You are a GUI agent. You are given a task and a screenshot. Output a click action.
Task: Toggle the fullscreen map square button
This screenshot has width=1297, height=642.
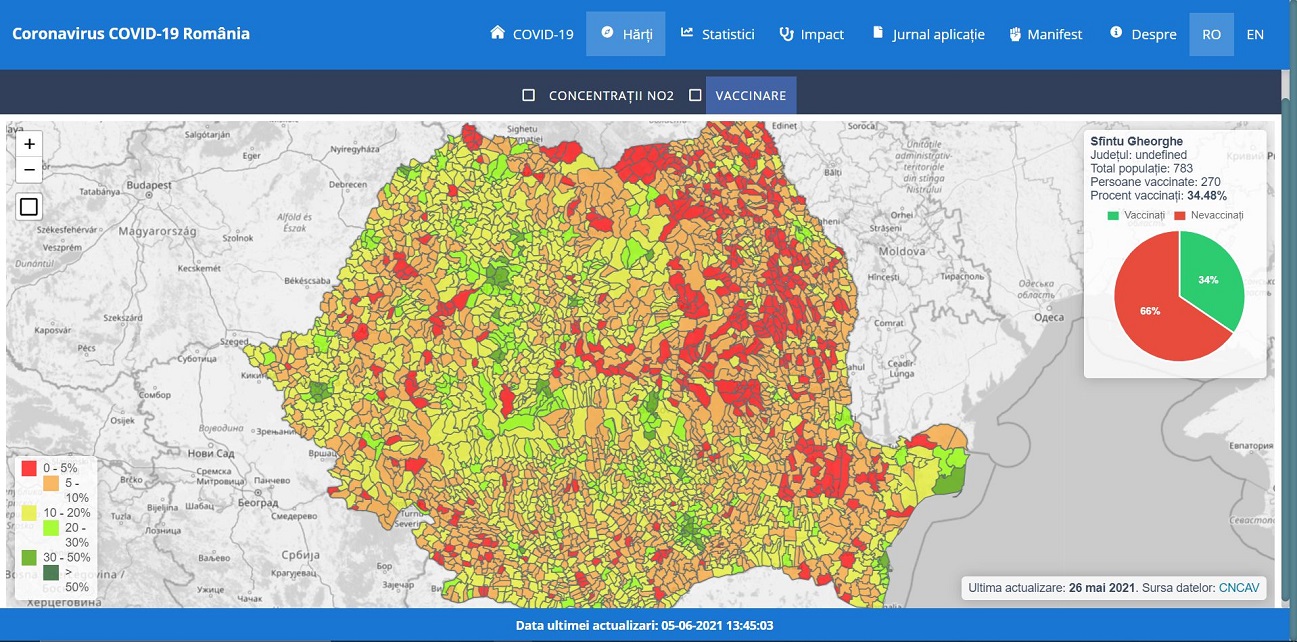coord(29,207)
